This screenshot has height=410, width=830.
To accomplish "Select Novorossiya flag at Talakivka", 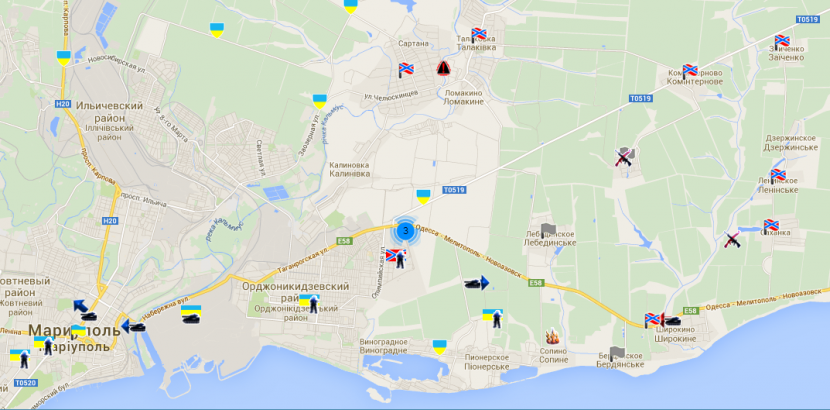I will point(478,34).
